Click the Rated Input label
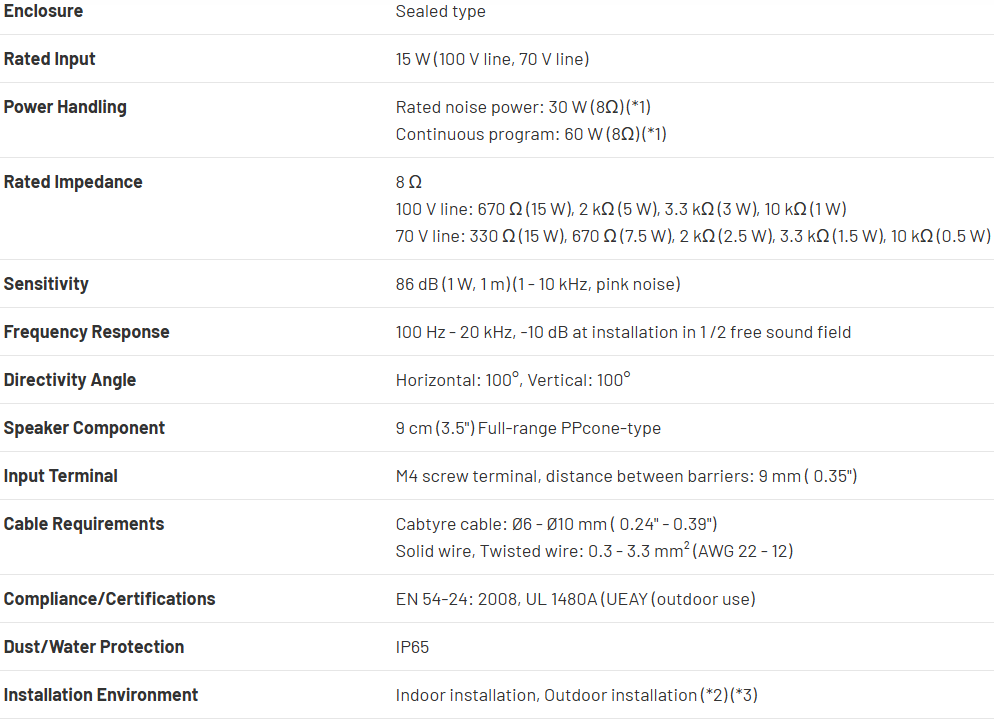The height and width of the screenshot is (725, 994). (50, 59)
